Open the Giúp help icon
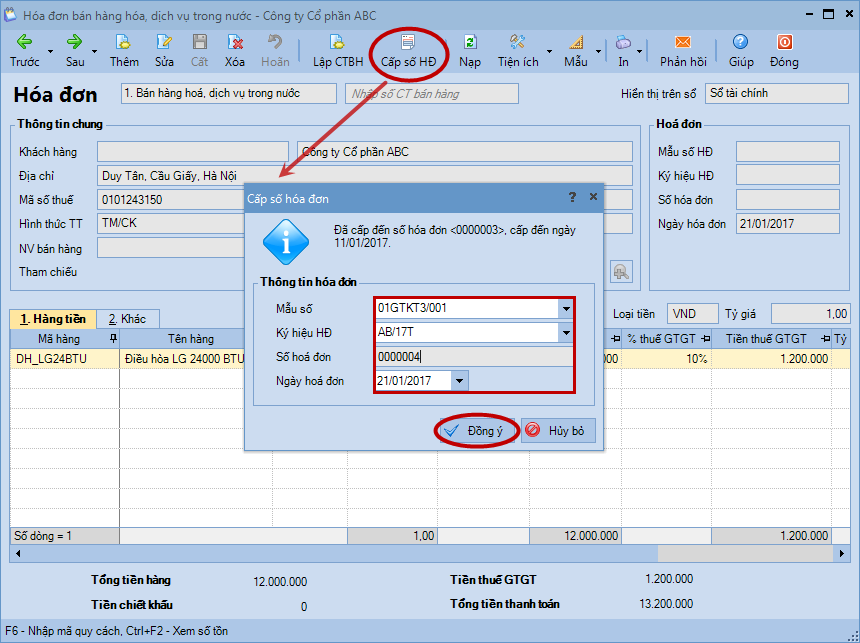Screen dimensions: 860x643 740,43
